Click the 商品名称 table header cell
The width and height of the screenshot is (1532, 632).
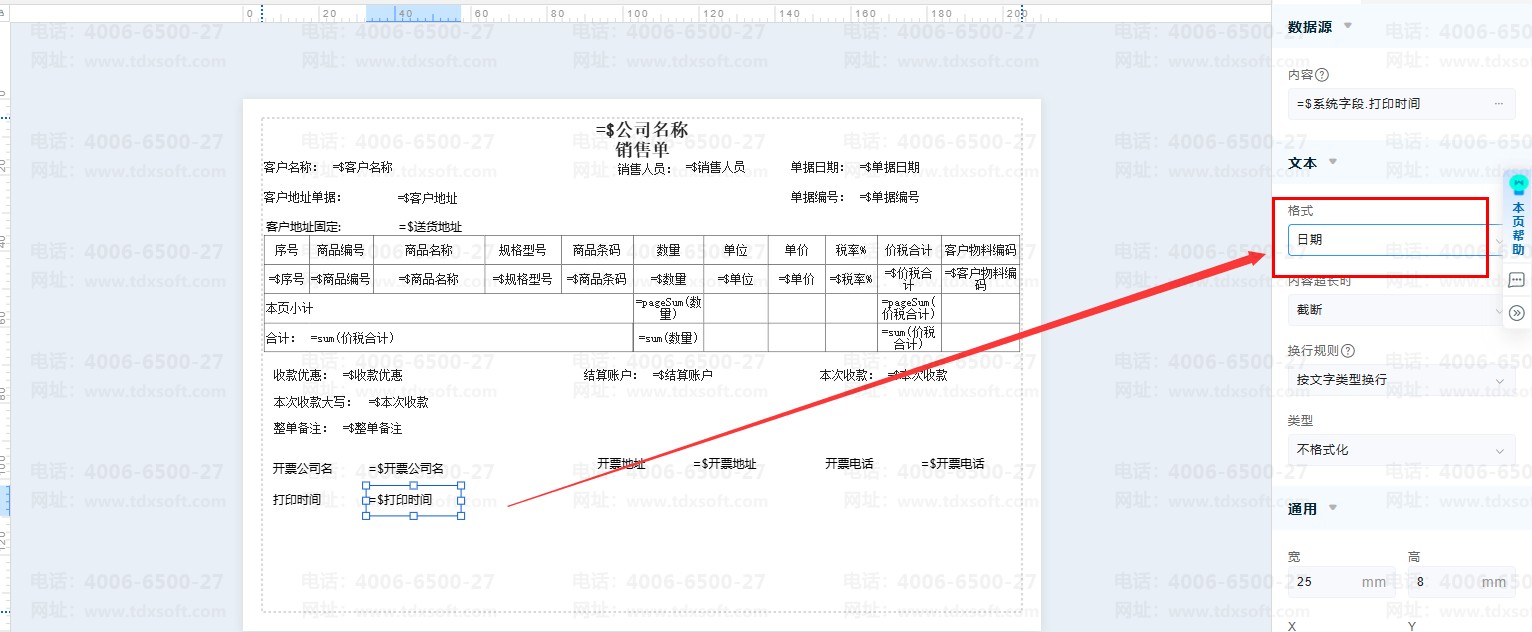click(429, 250)
